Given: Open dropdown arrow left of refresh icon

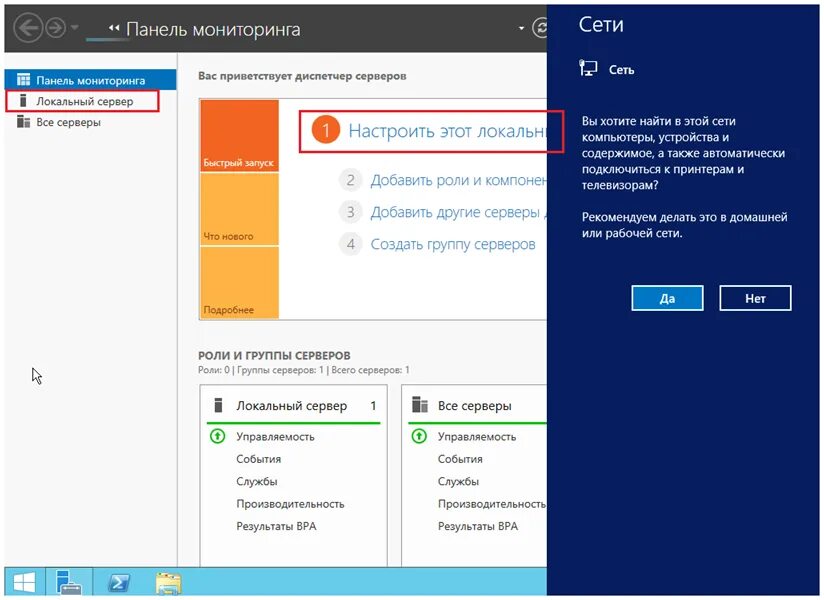Looking at the screenshot, I should (521, 28).
